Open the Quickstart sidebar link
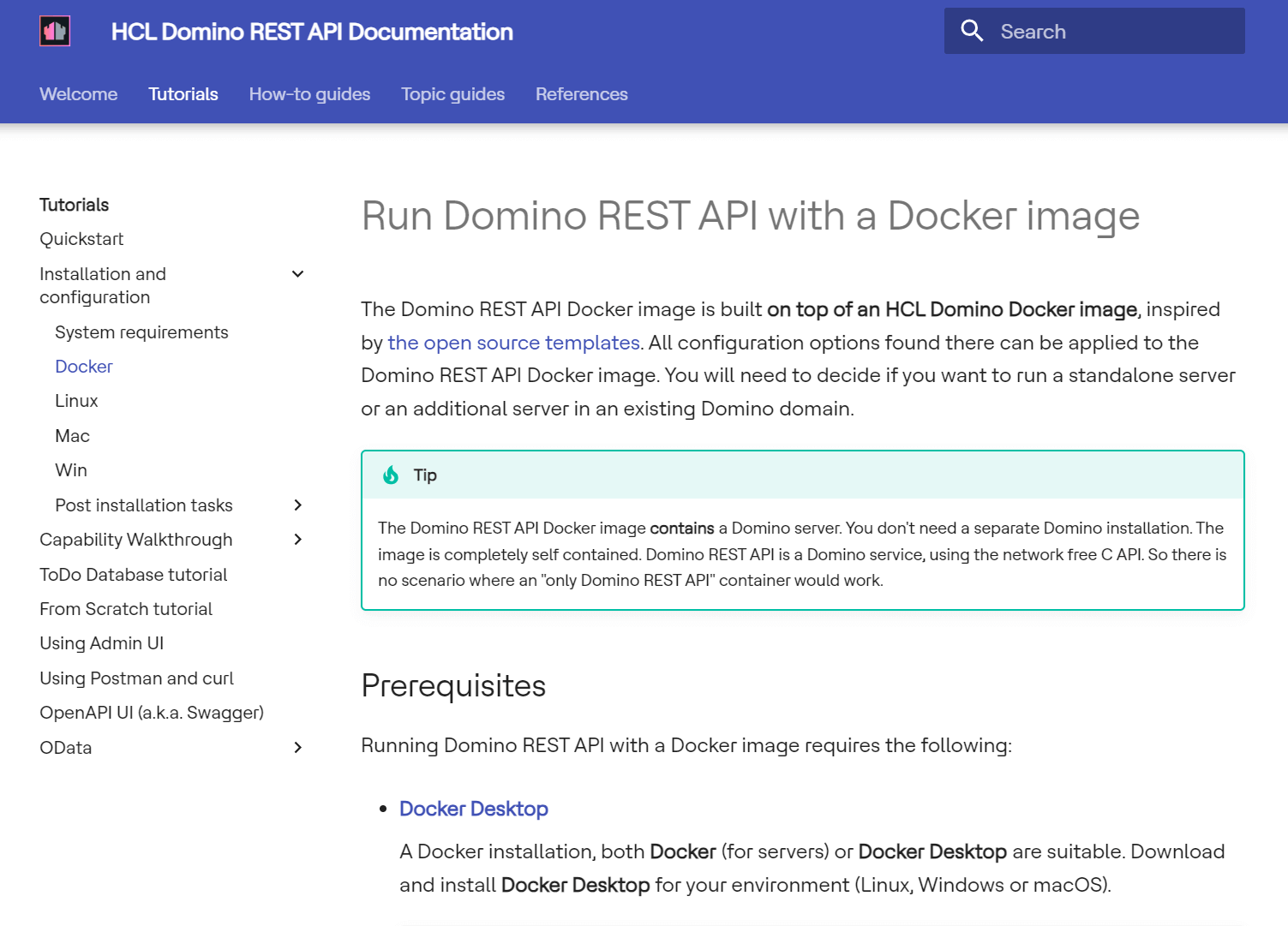Viewport: 1288px width, 926px height. click(x=81, y=239)
